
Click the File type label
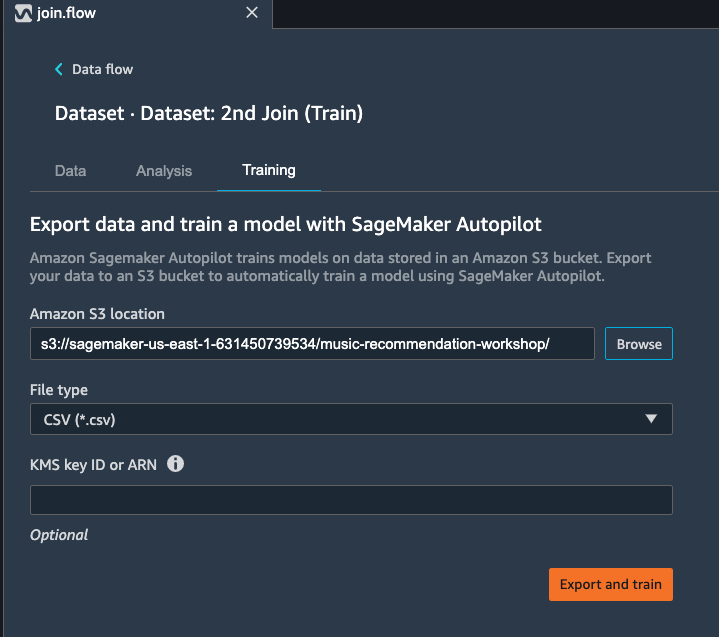click(x=59, y=390)
